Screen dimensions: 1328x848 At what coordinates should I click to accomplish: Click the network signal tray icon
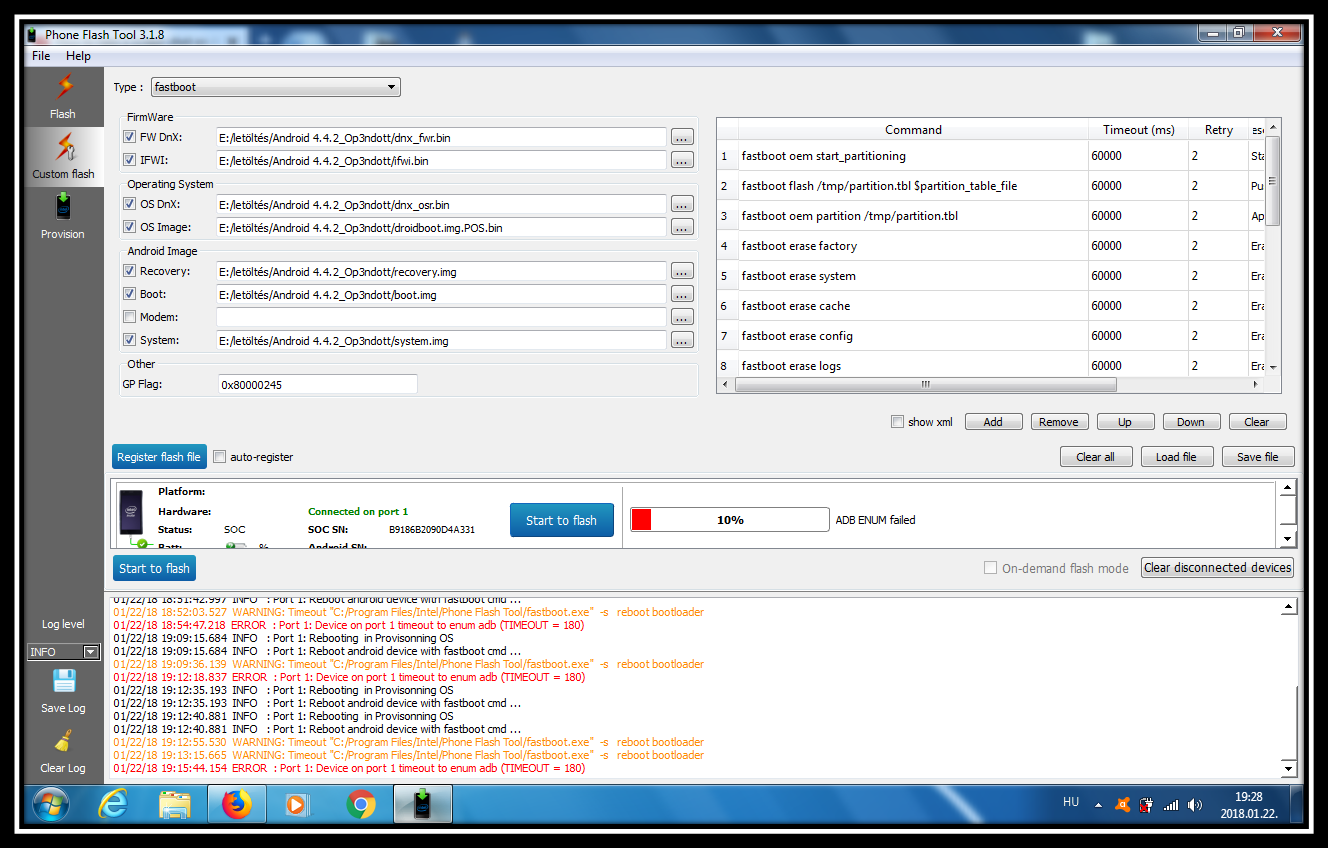tap(1171, 804)
